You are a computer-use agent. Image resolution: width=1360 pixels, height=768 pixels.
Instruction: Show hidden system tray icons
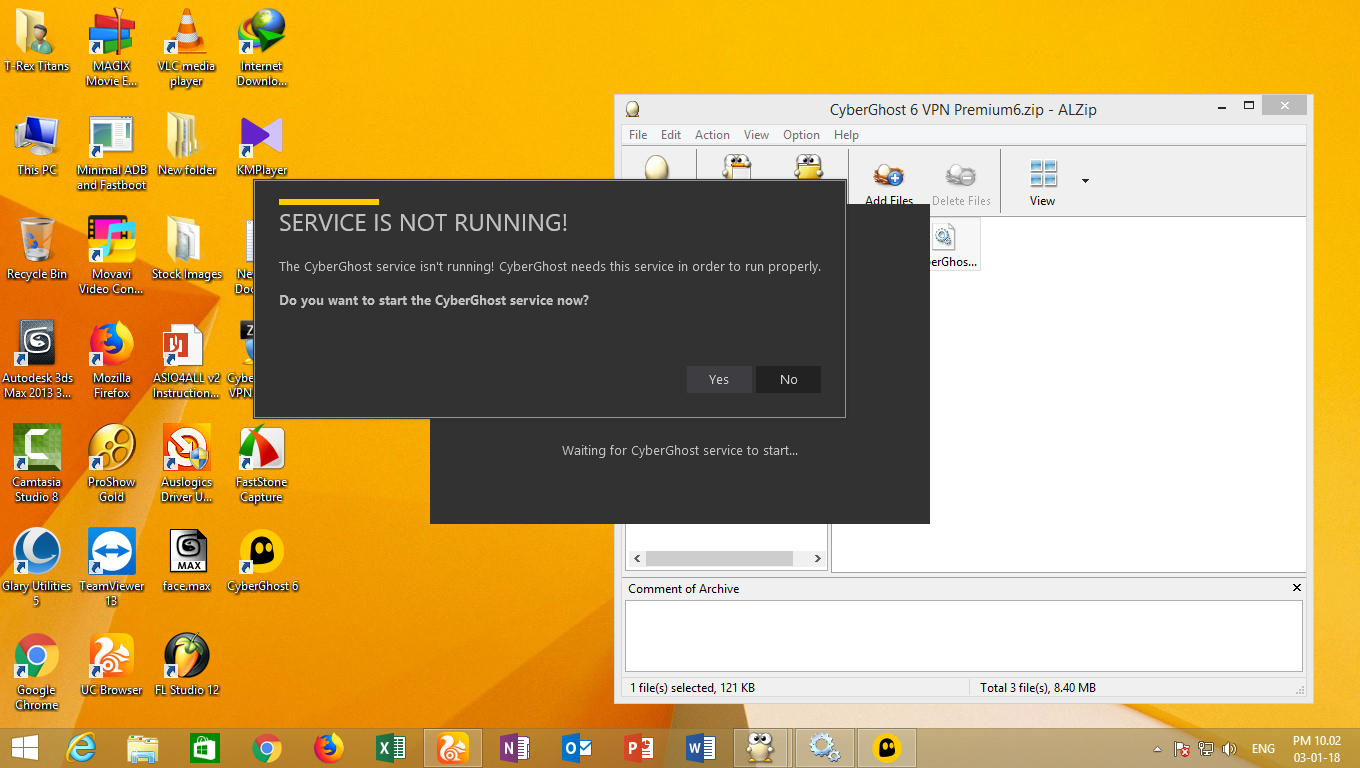[1158, 749]
